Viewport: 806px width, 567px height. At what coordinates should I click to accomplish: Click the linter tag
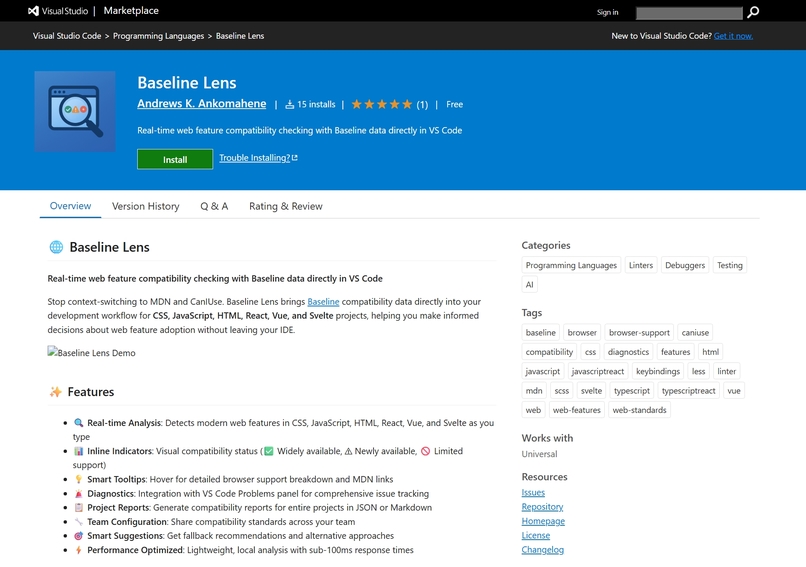pyautogui.click(x=726, y=371)
